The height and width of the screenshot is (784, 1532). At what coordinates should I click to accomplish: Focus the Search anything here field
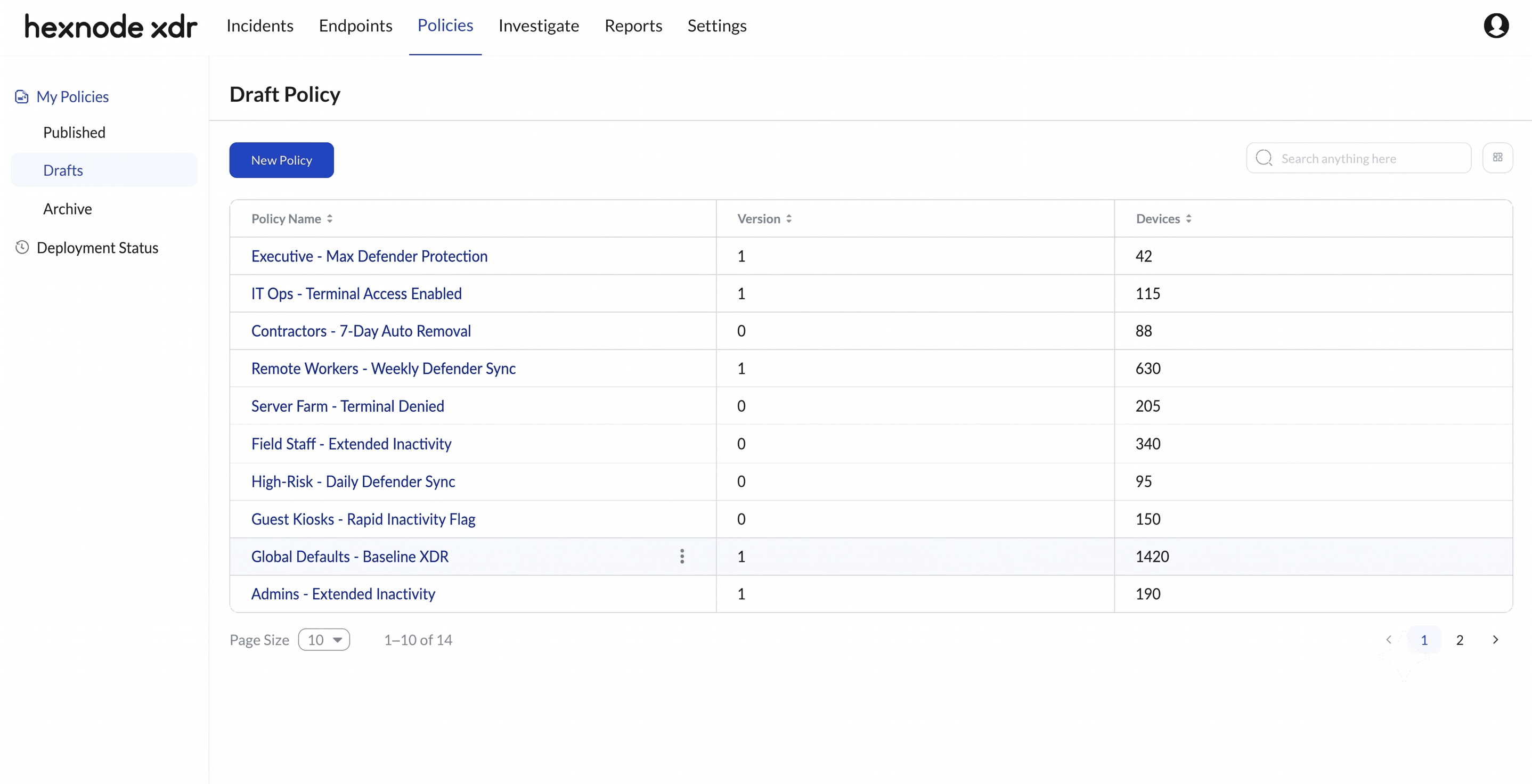1359,158
